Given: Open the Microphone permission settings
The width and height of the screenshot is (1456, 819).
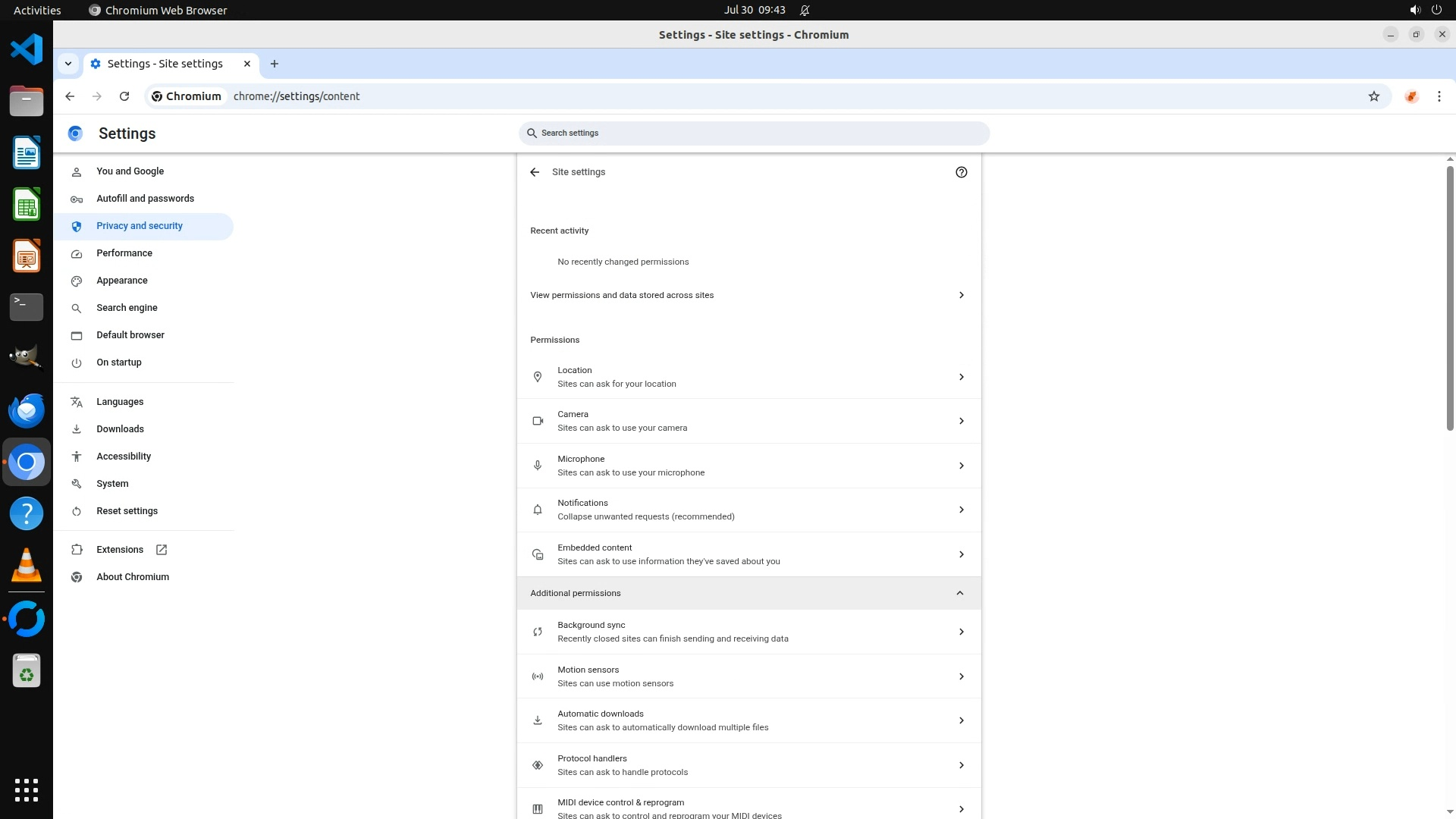Looking at the screenshot, I should coord(748,466).
